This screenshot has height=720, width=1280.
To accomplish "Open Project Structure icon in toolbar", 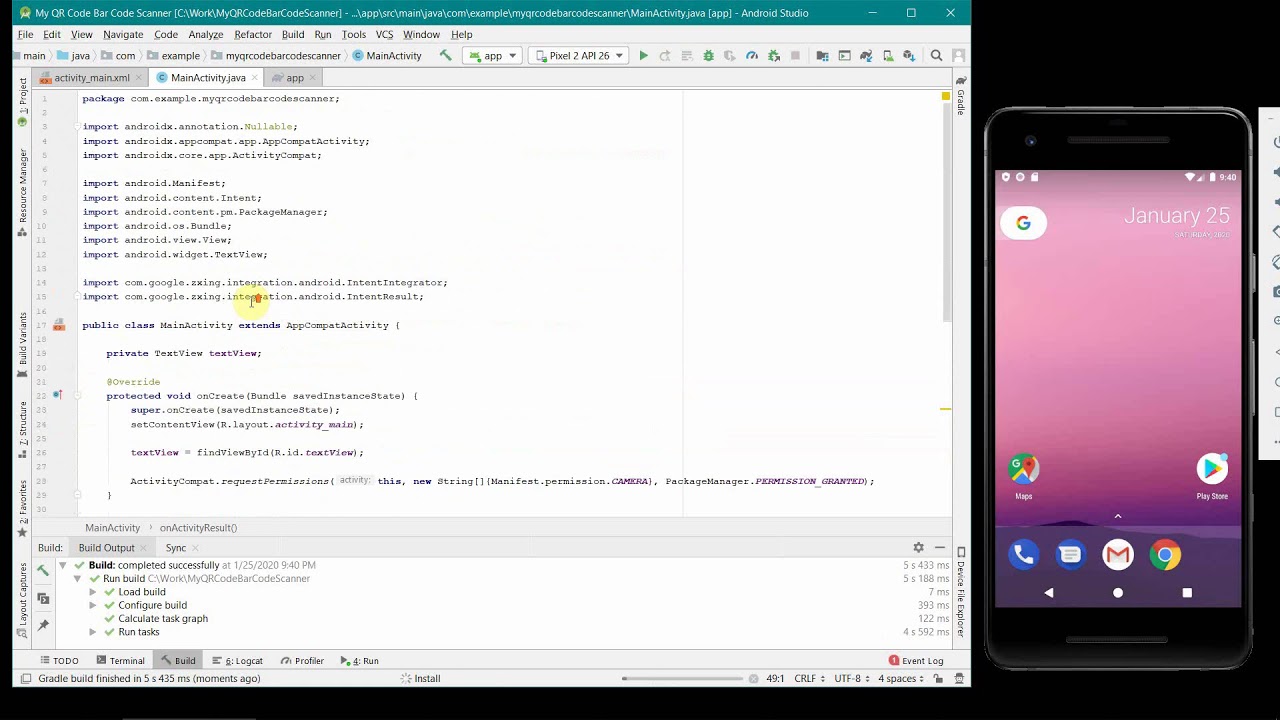I will (822, 56).
